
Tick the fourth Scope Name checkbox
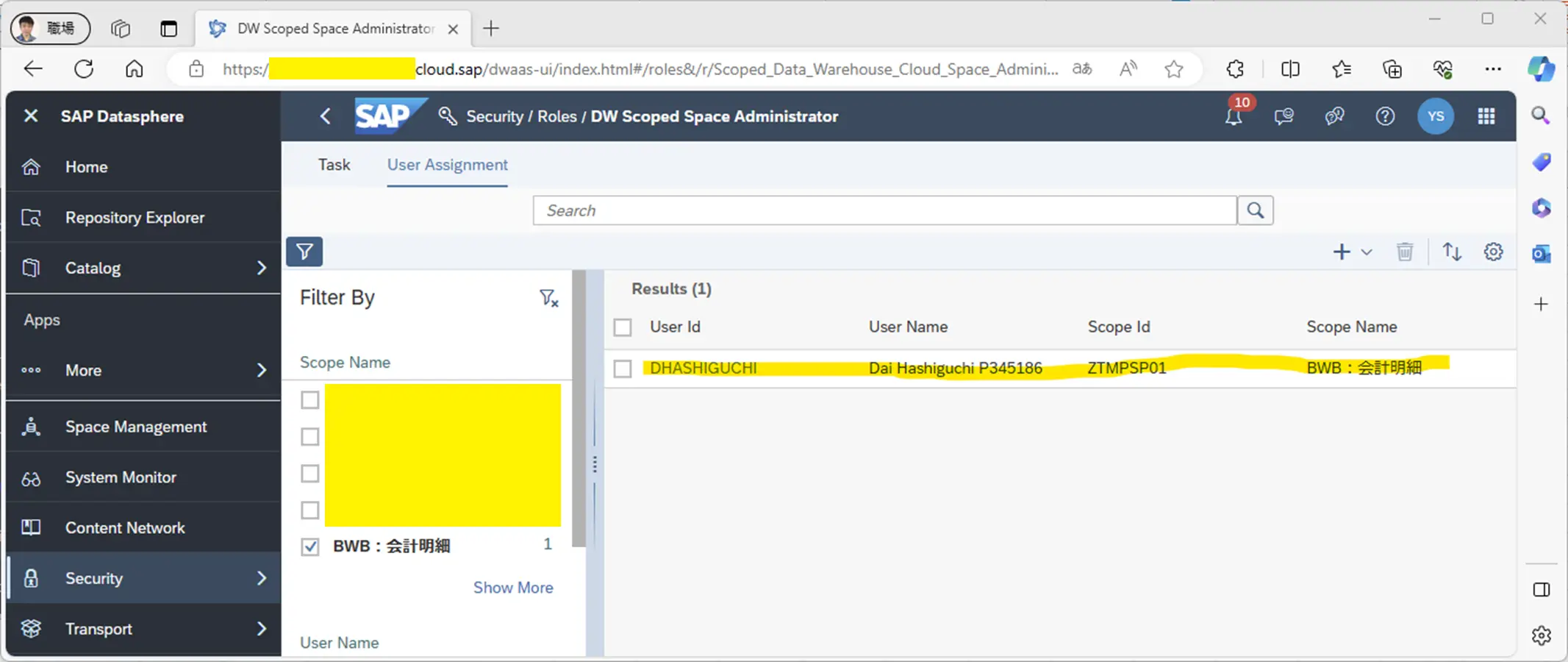310,510
